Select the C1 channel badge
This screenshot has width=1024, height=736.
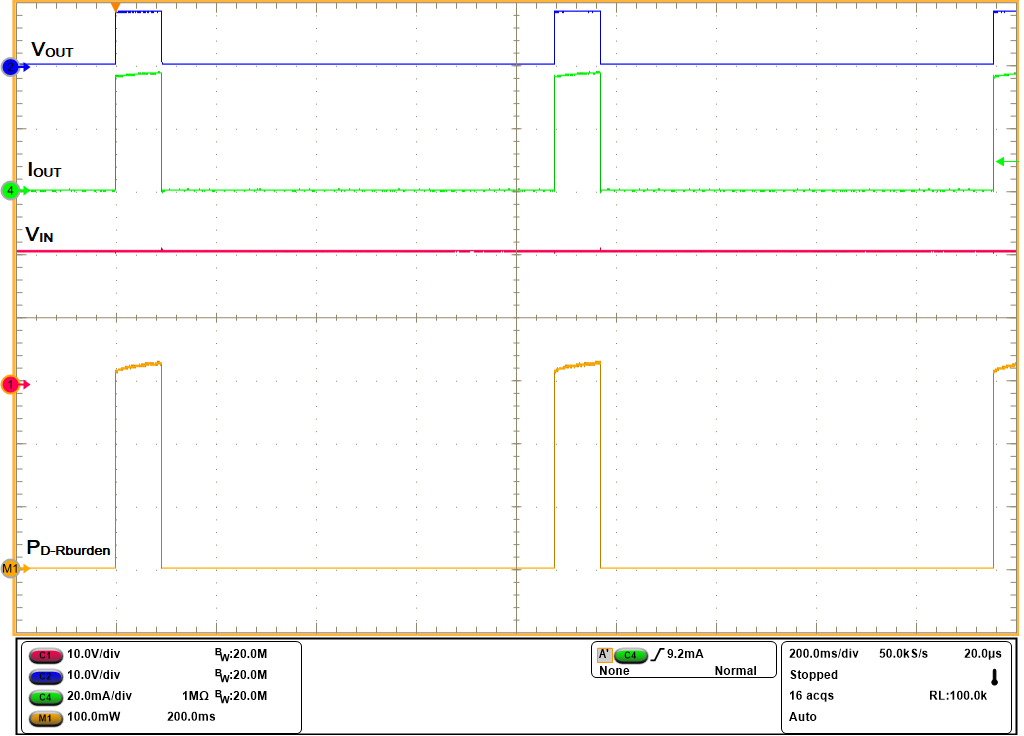(x=45, y=656)
